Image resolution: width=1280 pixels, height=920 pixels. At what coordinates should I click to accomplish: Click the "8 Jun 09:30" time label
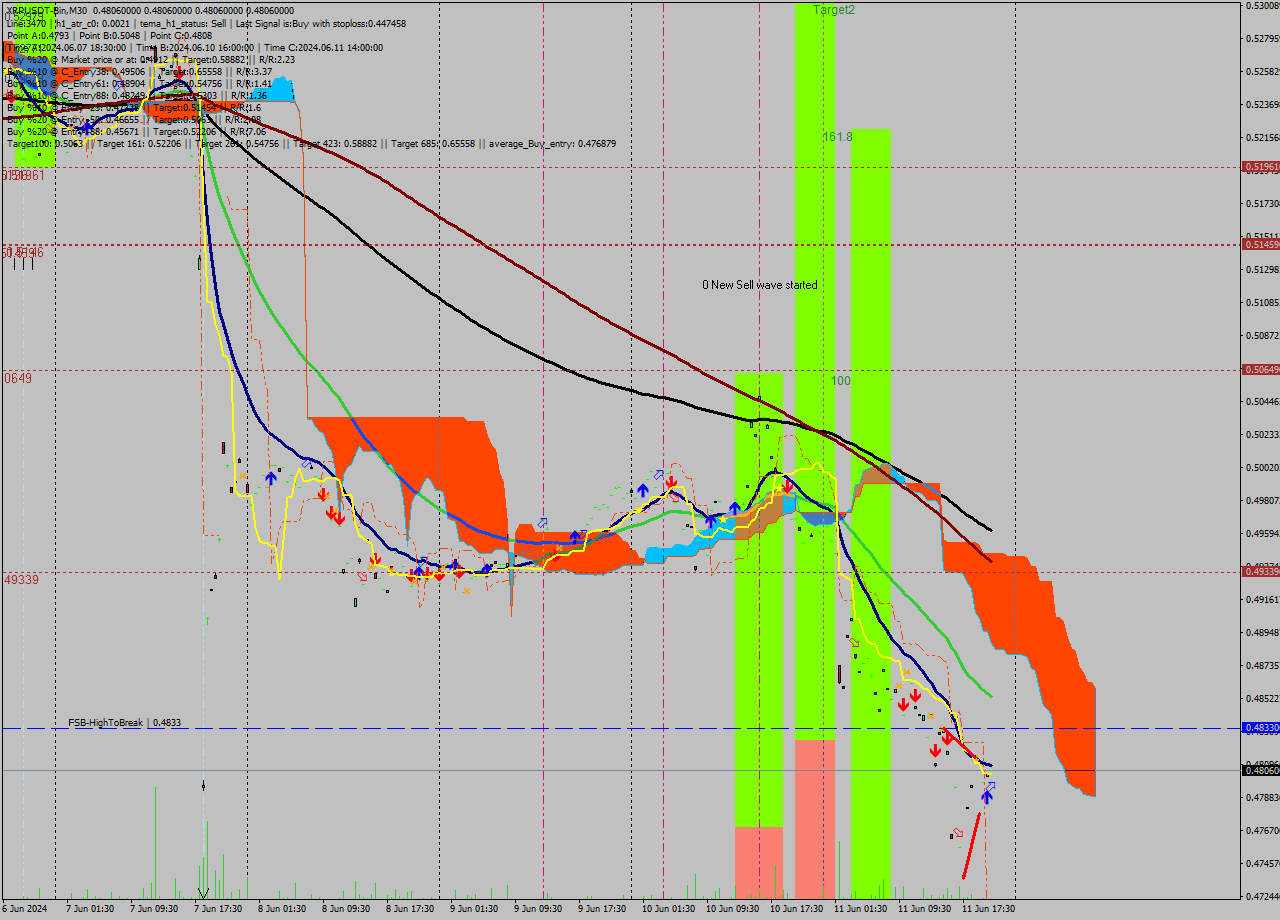pos(346,909)
